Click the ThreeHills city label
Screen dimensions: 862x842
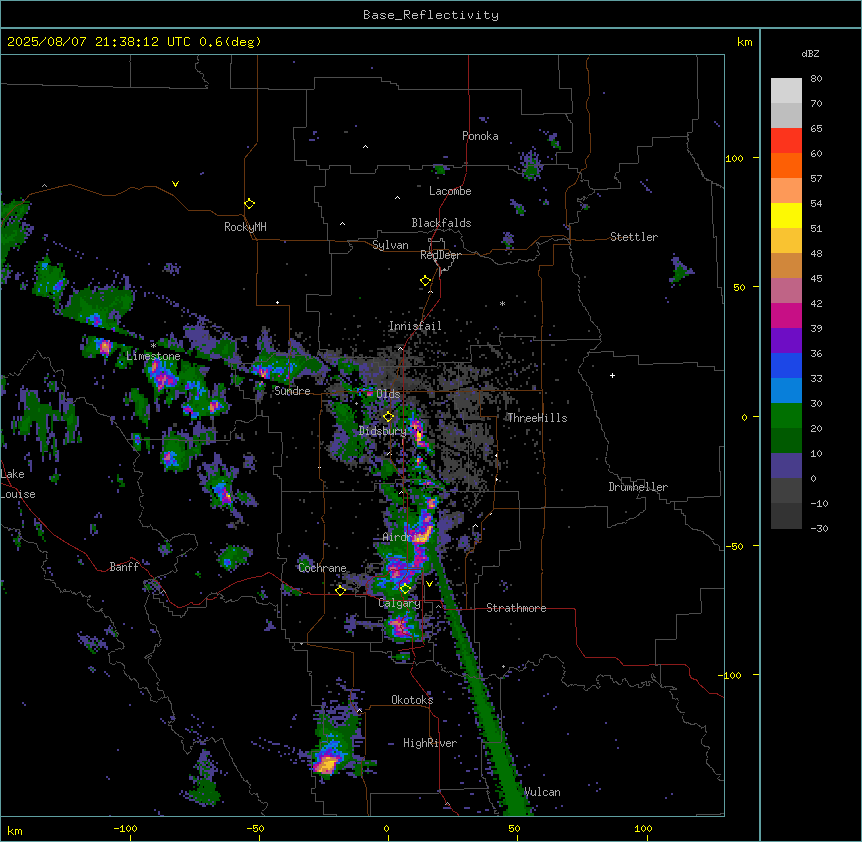(x=537, y=418)
